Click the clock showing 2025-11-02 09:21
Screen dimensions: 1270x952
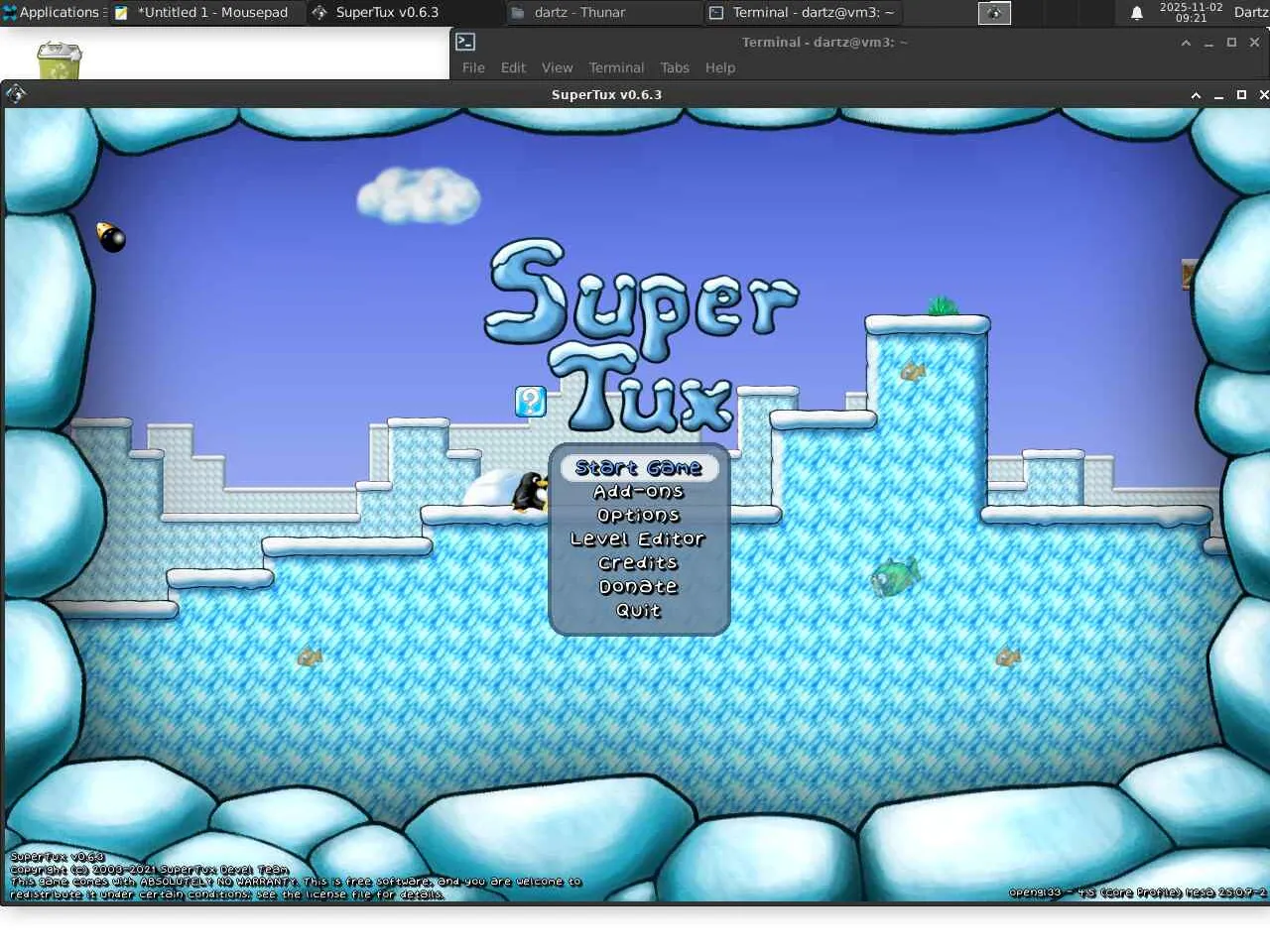(x=1191, y=13)
